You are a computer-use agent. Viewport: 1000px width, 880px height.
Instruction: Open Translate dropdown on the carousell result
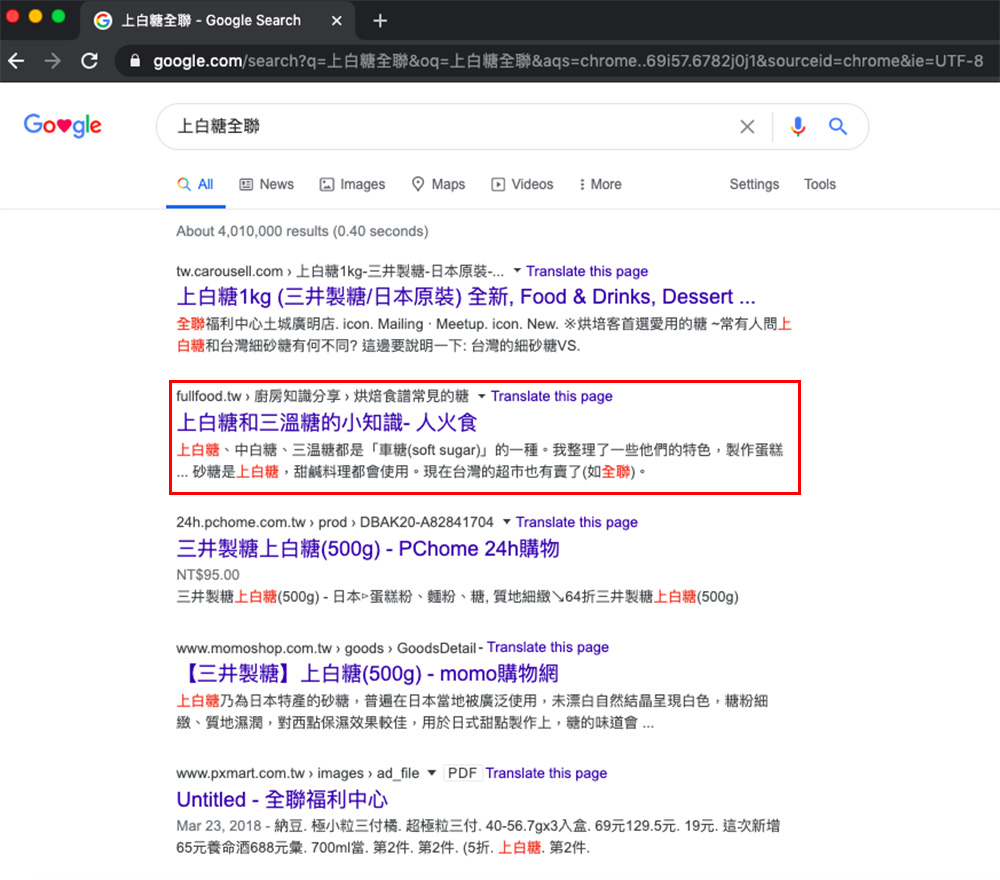tap(516, 271)
